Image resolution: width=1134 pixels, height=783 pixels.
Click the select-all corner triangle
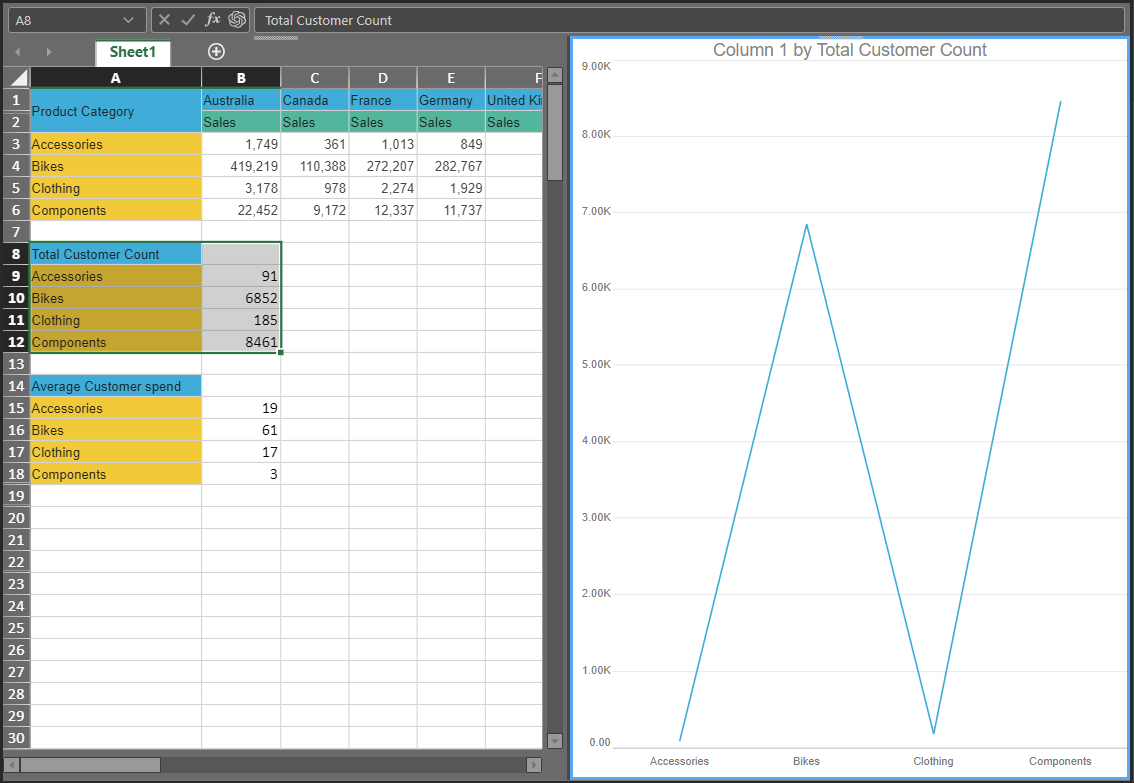pyautogui.click(x=17, y=78)
